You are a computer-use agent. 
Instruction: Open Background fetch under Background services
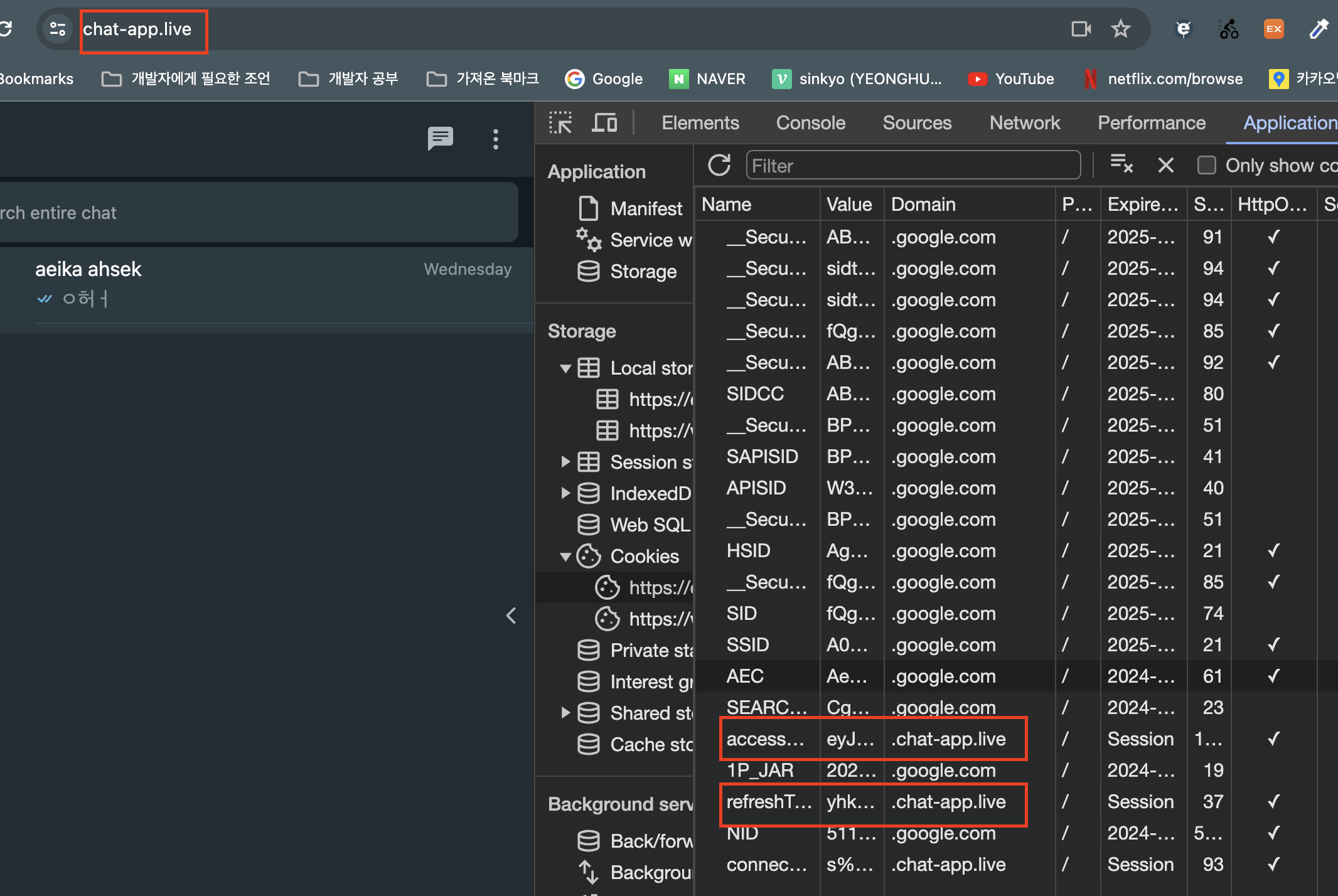click(x=634, y=872)
